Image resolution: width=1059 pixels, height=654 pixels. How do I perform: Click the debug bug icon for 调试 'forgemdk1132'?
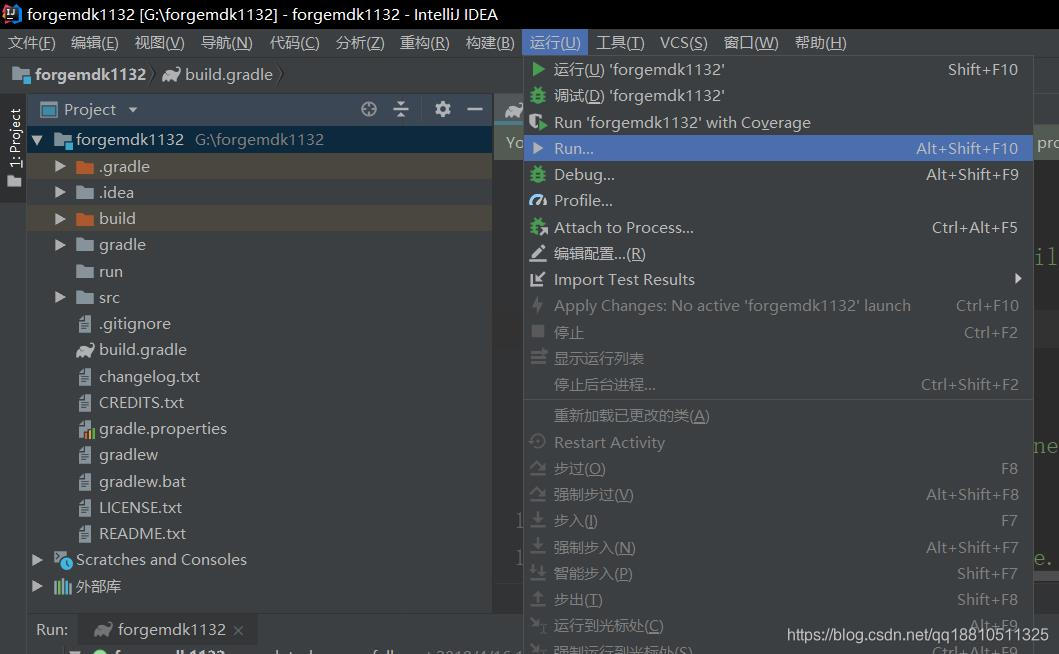coord(538,95)
